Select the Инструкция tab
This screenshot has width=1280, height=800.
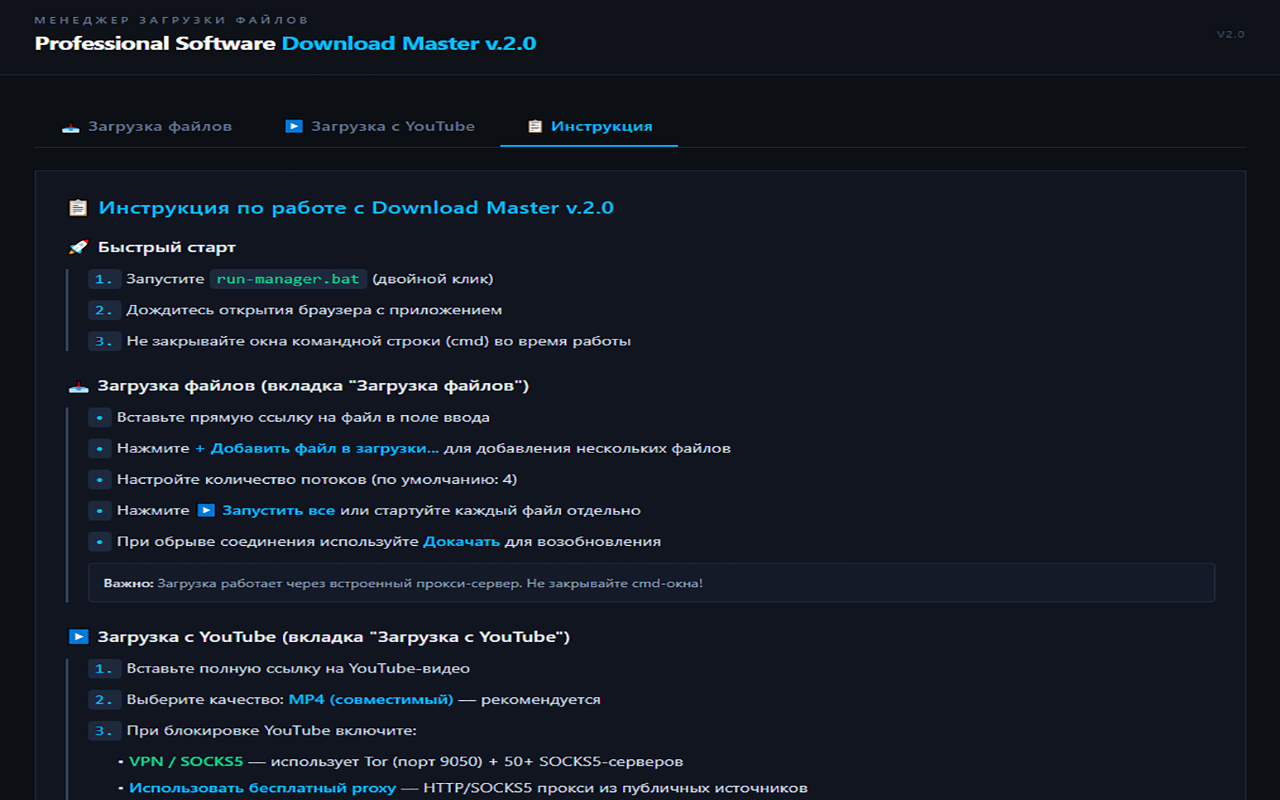pyautogui.click(x=589, y=127)
